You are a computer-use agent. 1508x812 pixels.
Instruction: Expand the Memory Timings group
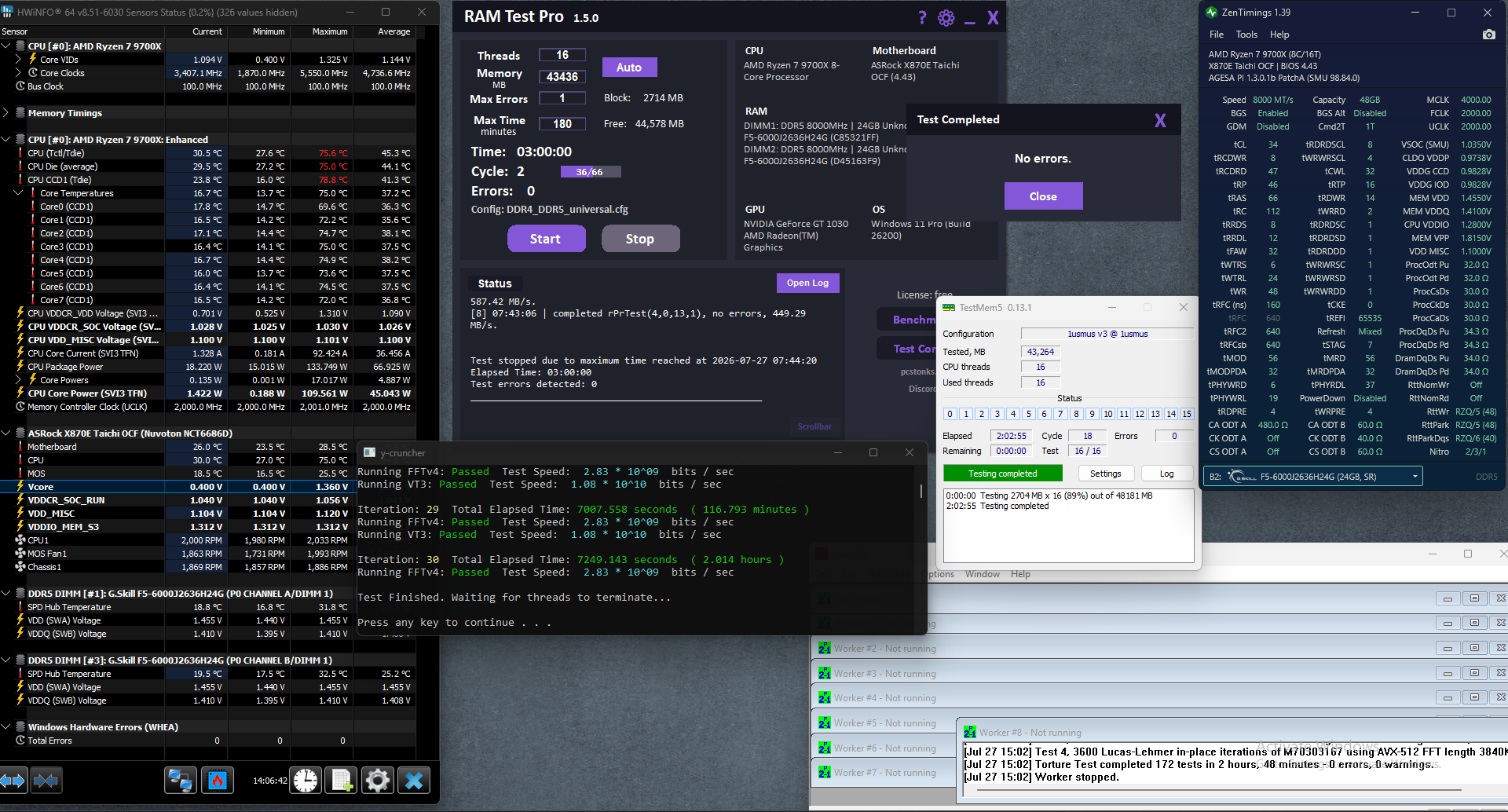(6, 113)
